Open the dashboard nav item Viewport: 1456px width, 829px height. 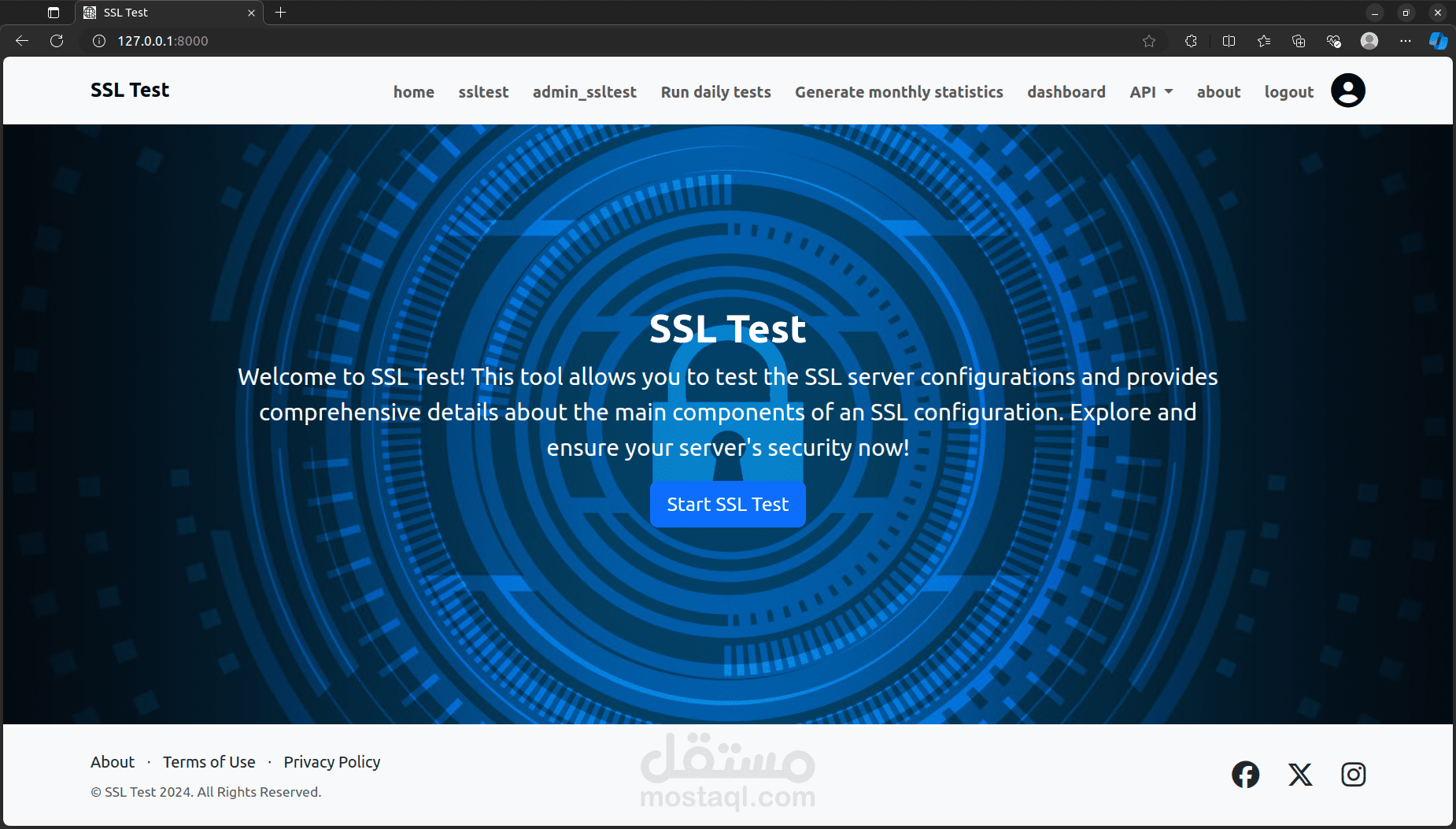click(1066, 92)
